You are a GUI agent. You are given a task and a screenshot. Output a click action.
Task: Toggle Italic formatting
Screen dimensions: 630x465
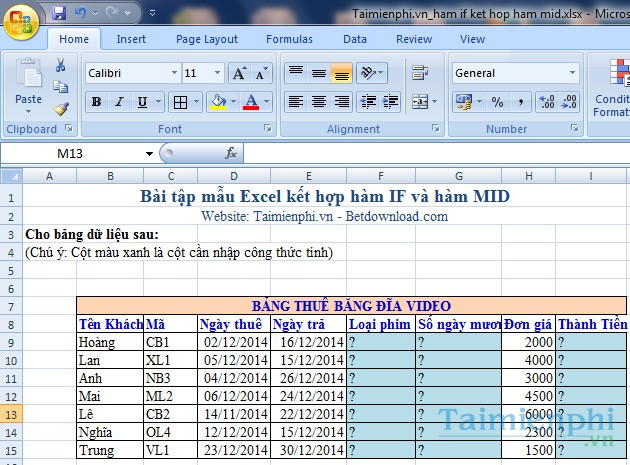(120, 102)
